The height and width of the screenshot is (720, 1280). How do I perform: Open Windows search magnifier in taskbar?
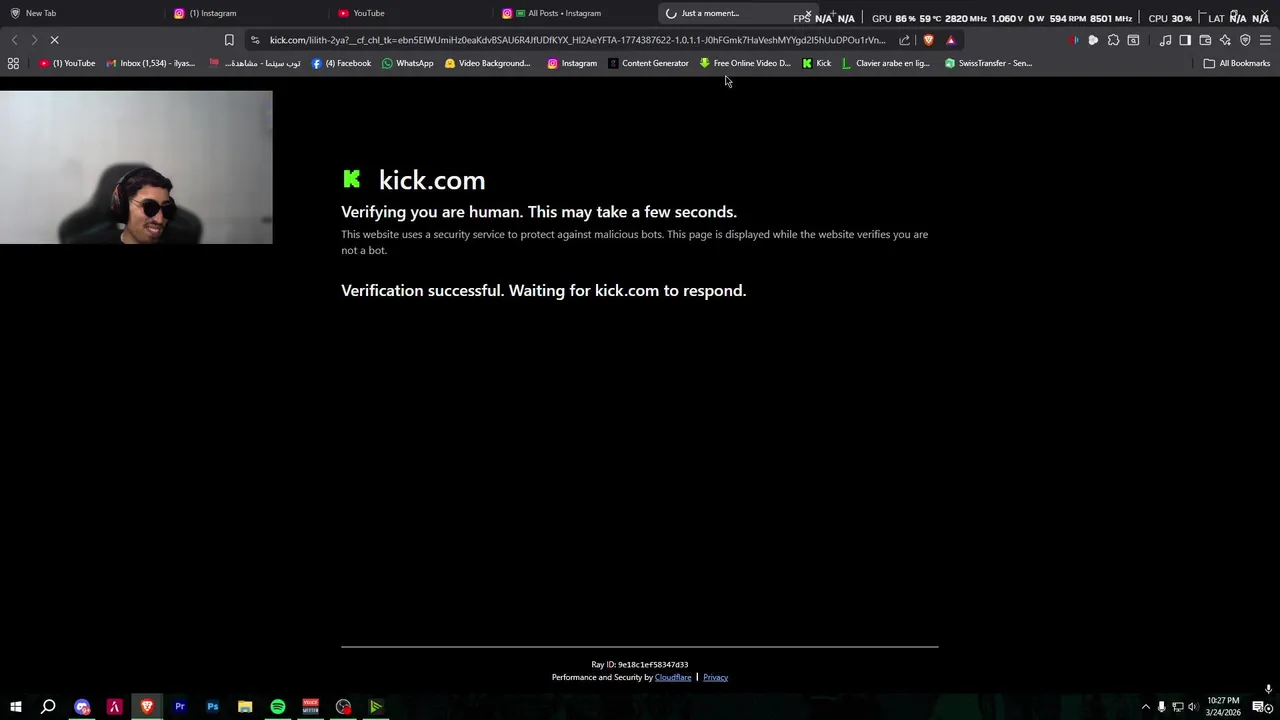coord(48,707)
